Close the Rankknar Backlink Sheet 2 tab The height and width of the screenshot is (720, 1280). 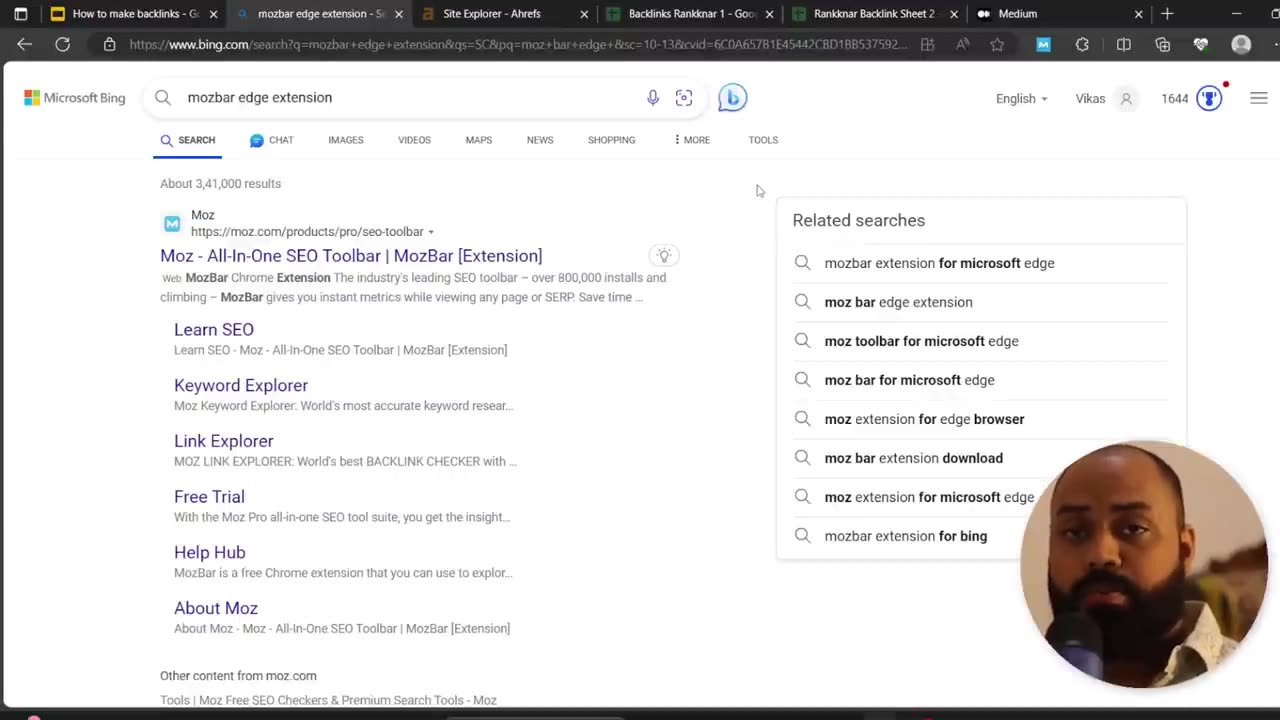point(954,14)
